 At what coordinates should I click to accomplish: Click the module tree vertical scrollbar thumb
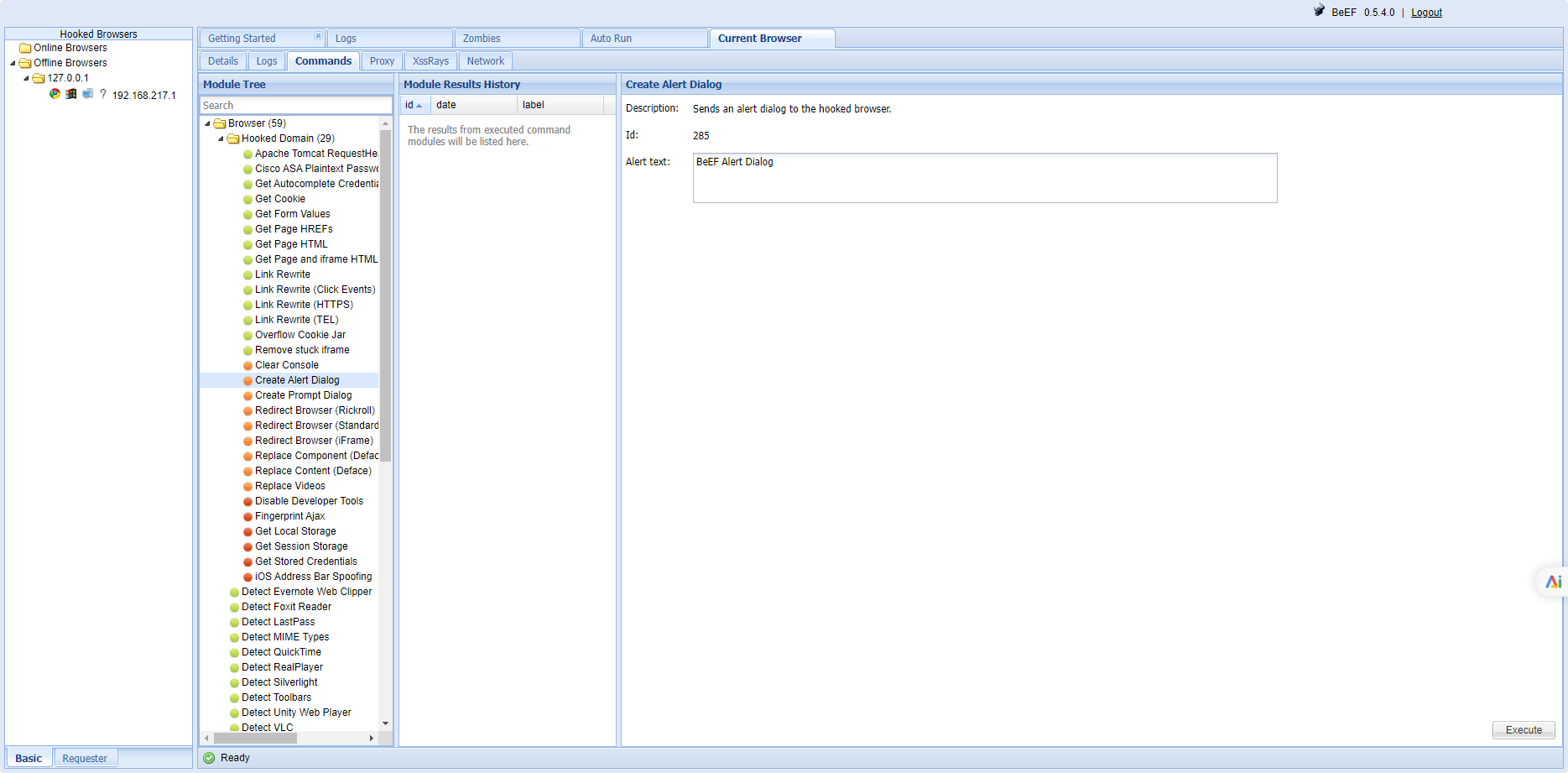[385, 294]
